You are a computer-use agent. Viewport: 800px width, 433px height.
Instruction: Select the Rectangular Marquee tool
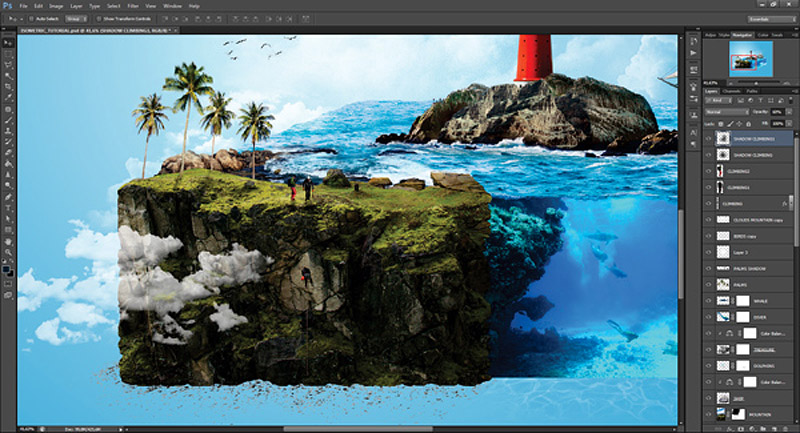(x=8, y=54)
